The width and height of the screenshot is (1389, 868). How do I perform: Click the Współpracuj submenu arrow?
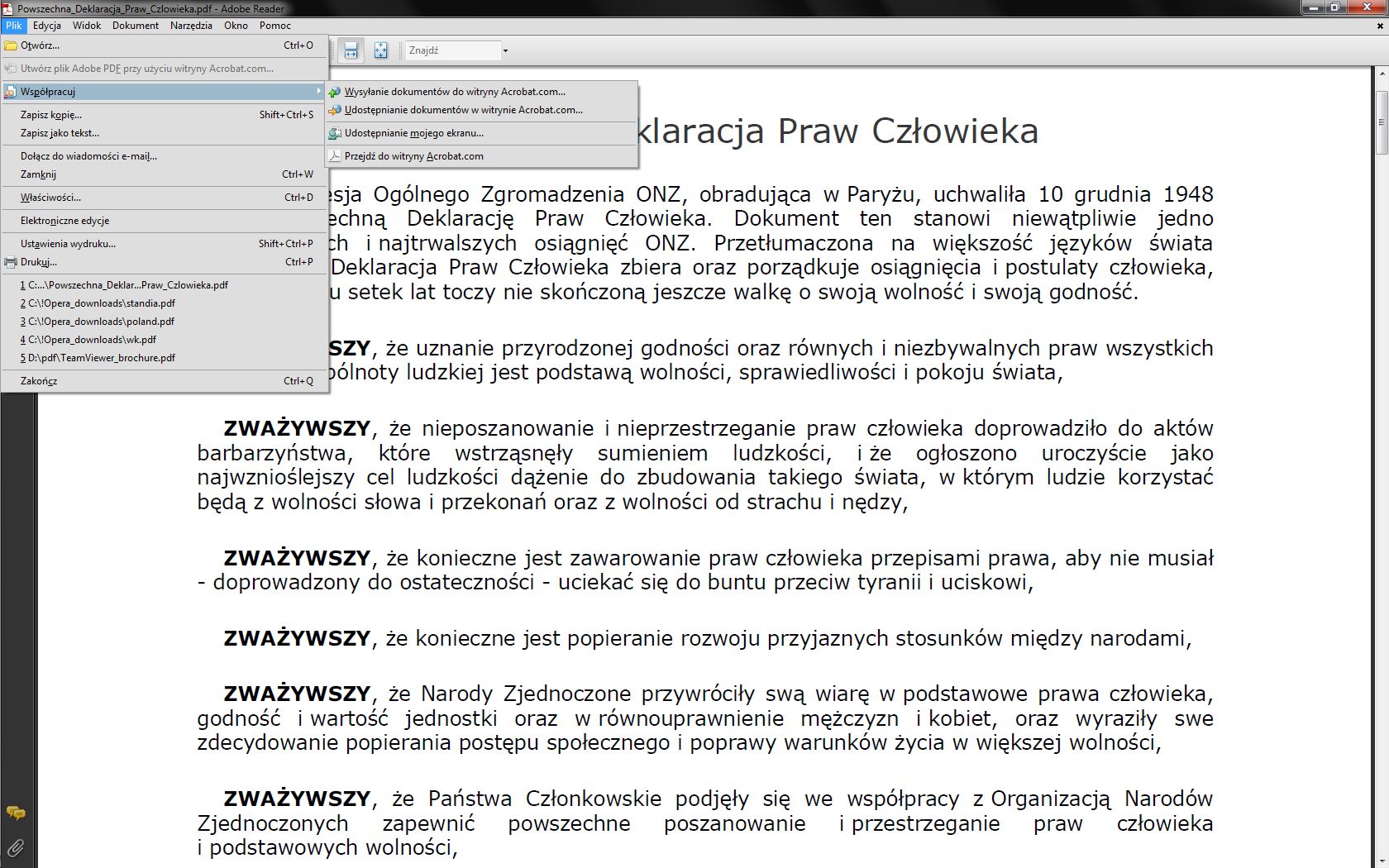click(318, 92)
